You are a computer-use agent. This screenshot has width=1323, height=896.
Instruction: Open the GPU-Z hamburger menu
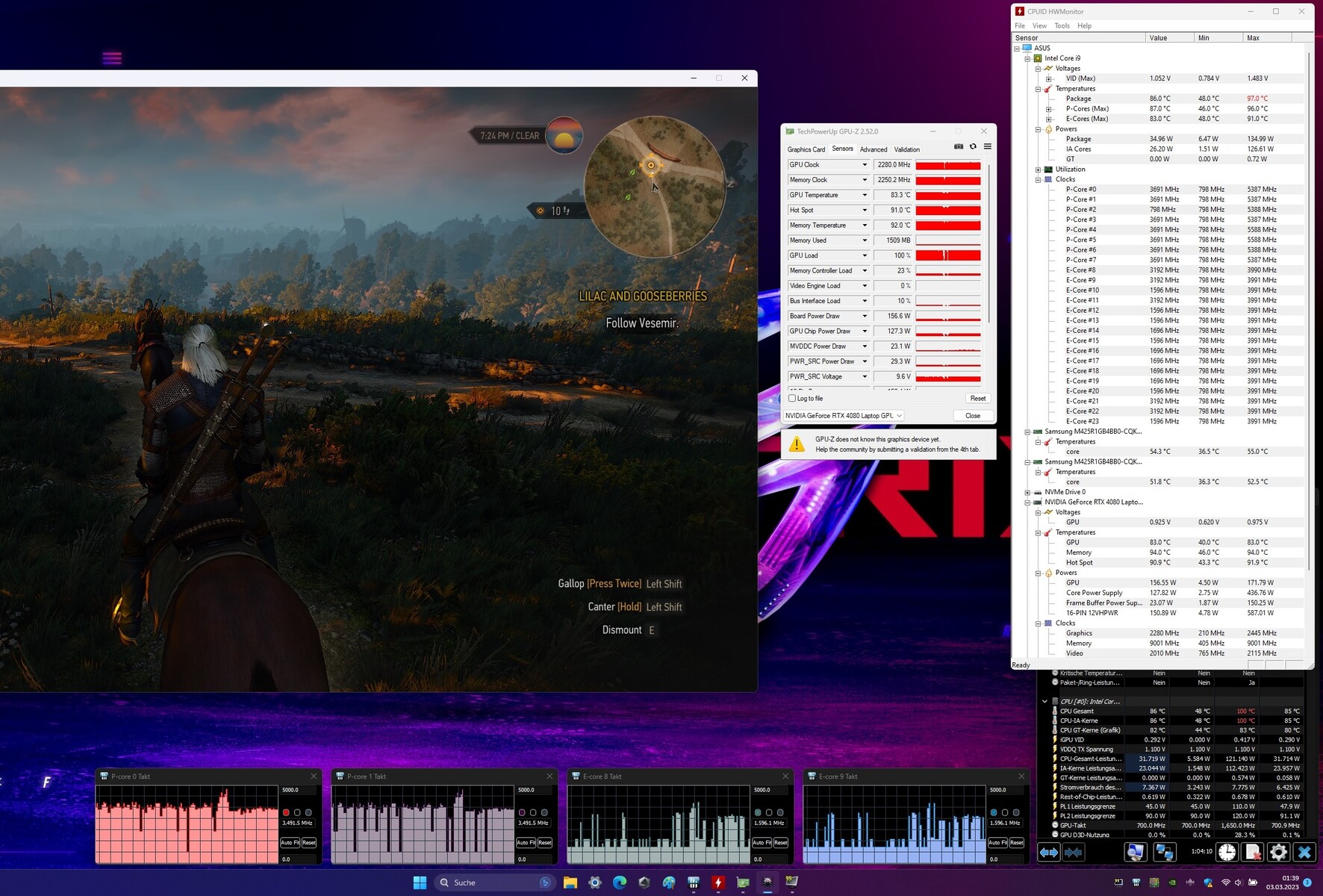(x=988, y=146)
